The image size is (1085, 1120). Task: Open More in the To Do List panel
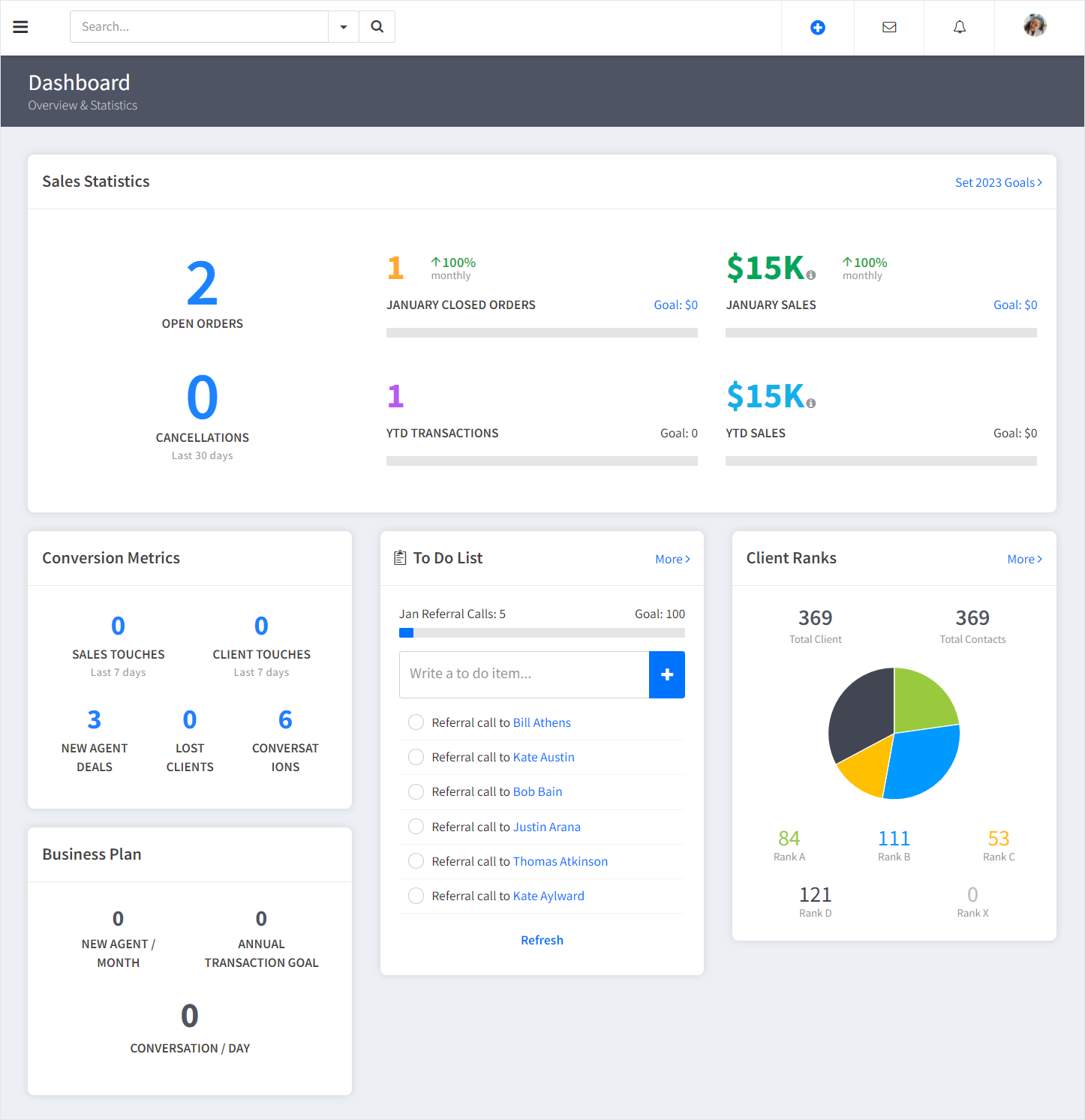click(x=672, y=559)
